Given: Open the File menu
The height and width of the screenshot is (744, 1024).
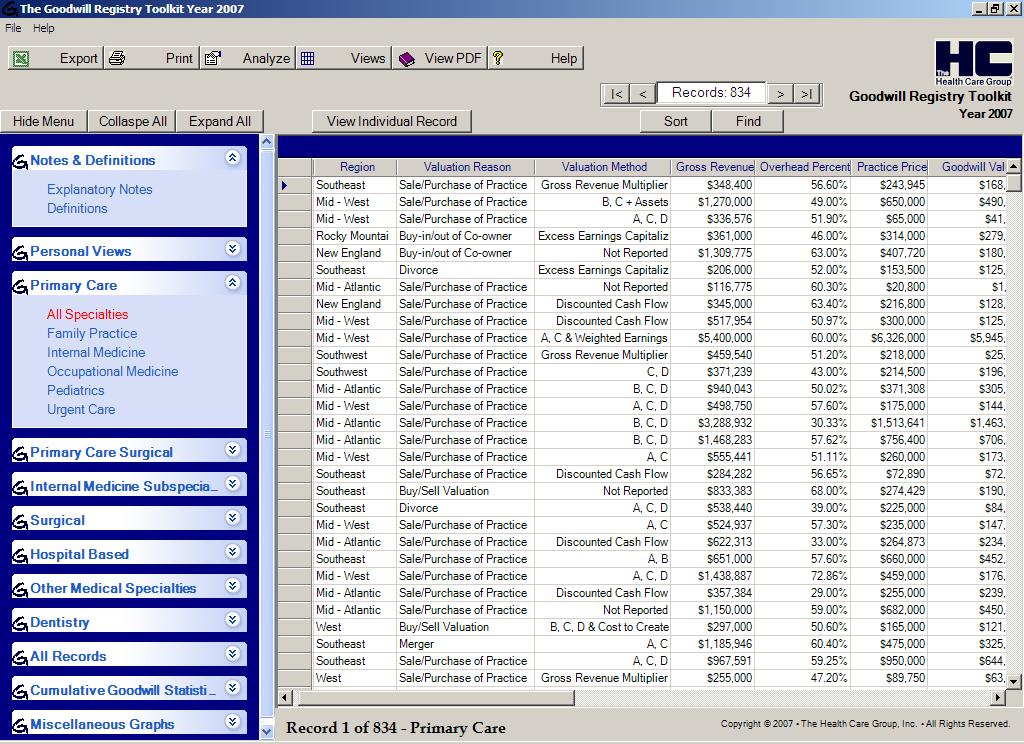Looking at the screenshot, I should tap(13, 28).
